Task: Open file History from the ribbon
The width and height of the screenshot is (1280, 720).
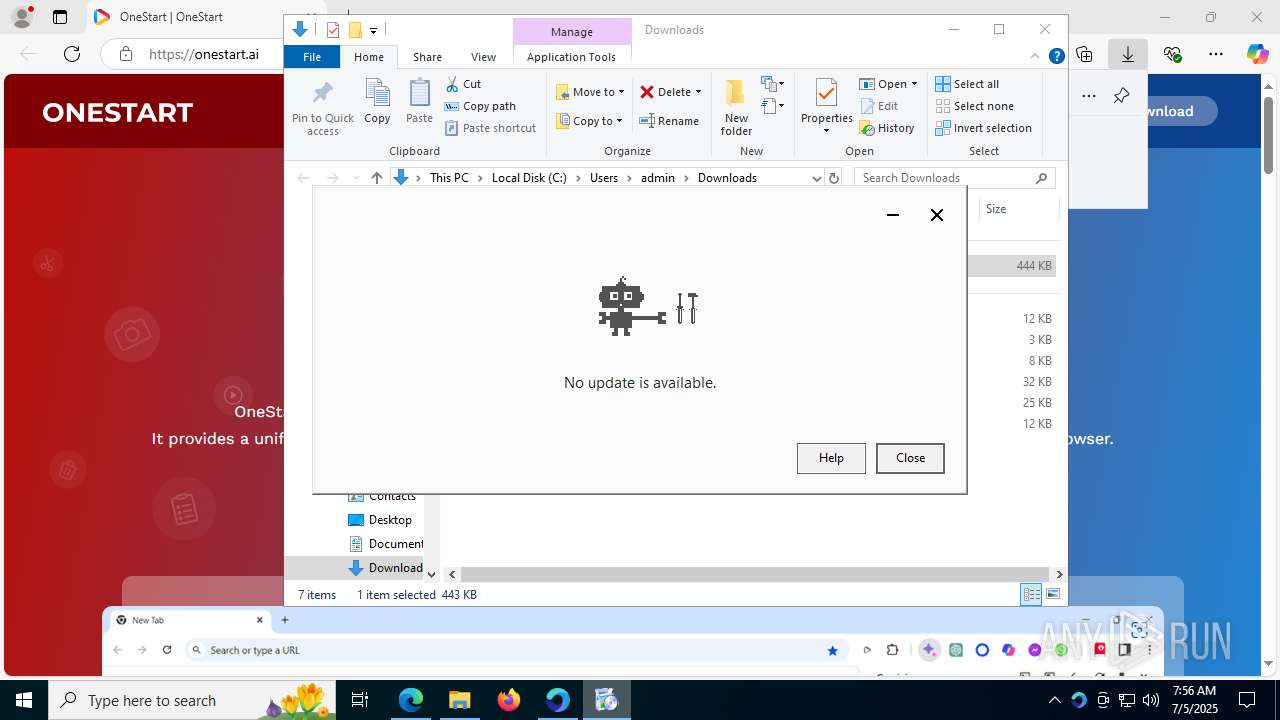Action: (887, 128)
